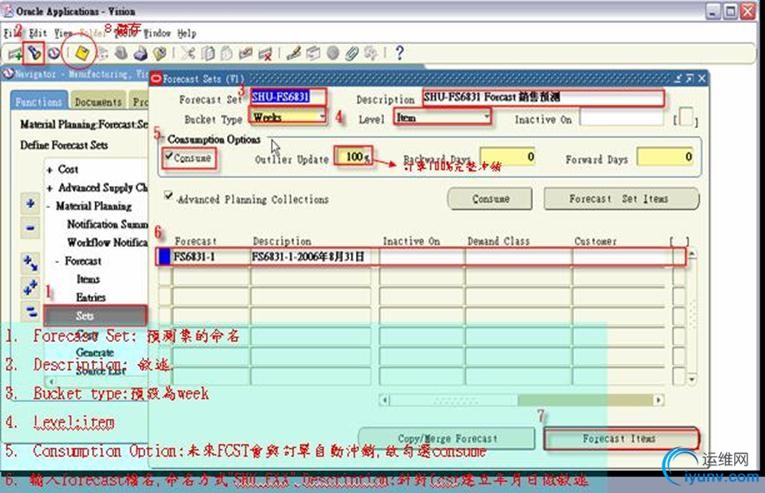Click the Translations globe icon
Image resolution: width=765 pixels, height=493 pixels.
tap(333, 53)
